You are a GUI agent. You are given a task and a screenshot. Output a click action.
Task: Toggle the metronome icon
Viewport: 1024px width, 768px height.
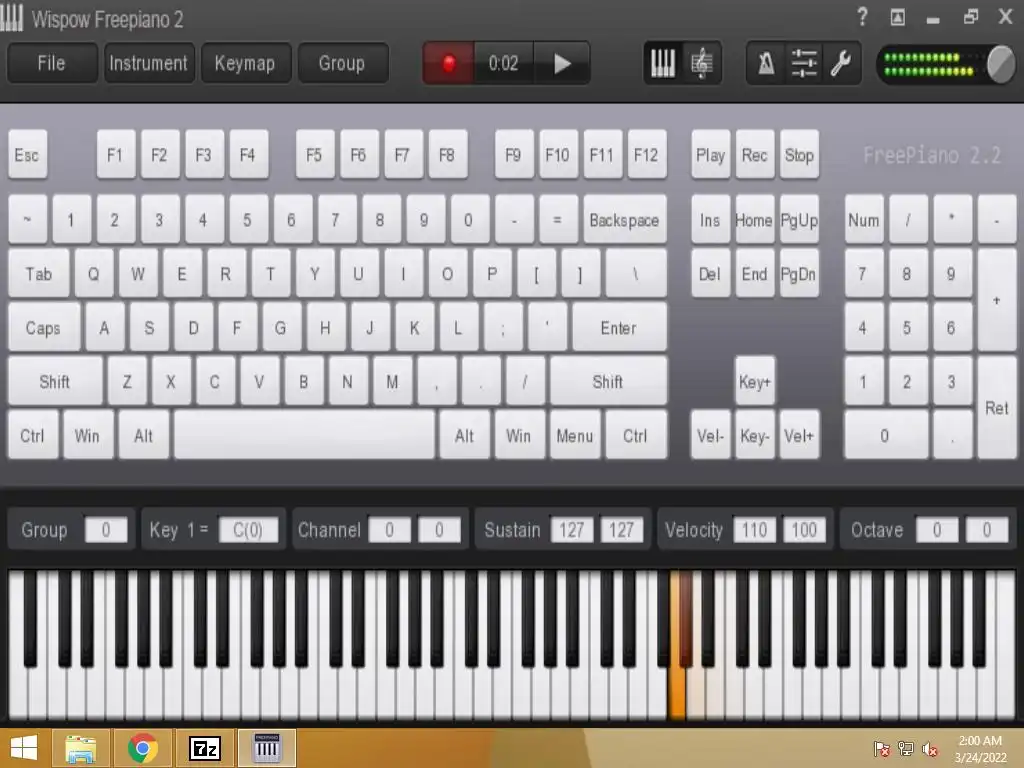[766, 63]
